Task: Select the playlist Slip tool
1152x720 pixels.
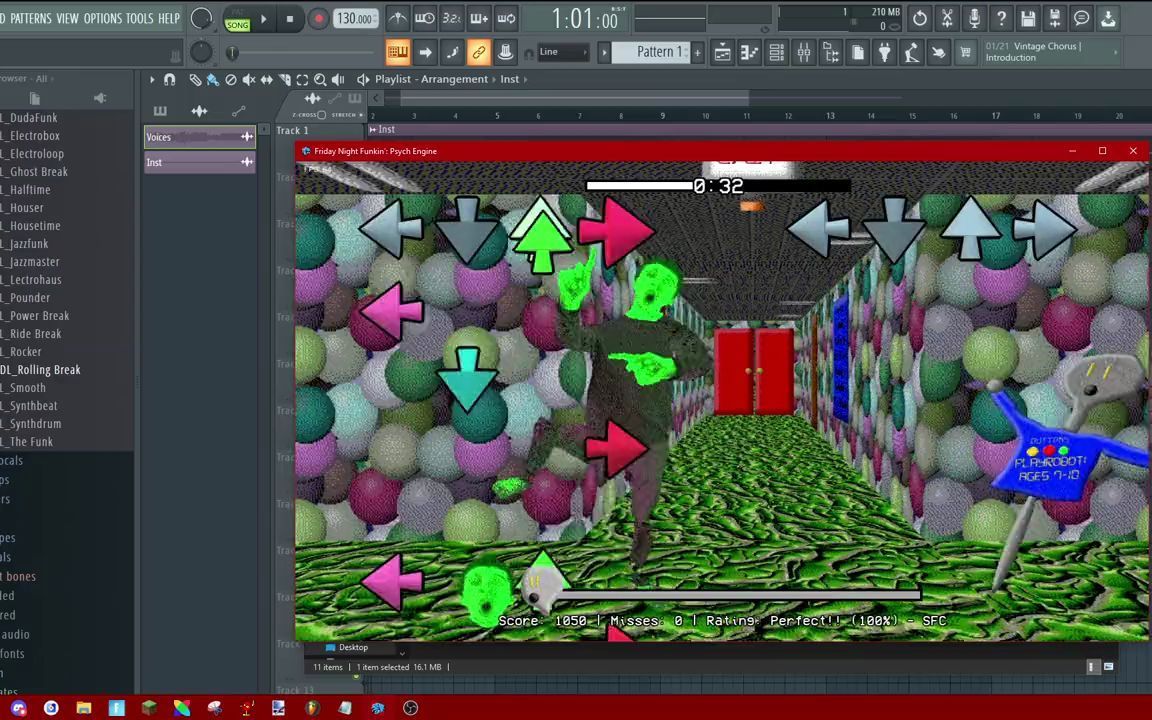Action: (267, 79)
